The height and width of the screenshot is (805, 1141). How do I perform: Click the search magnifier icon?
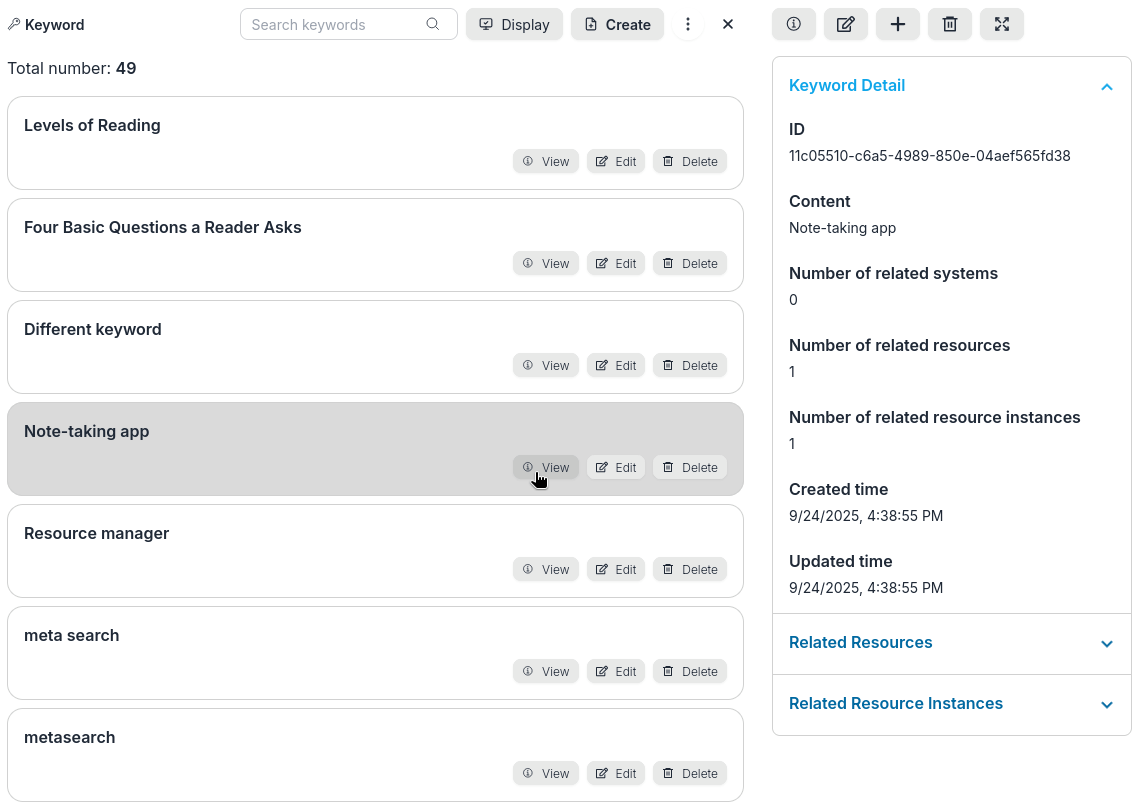coord(433,24)
